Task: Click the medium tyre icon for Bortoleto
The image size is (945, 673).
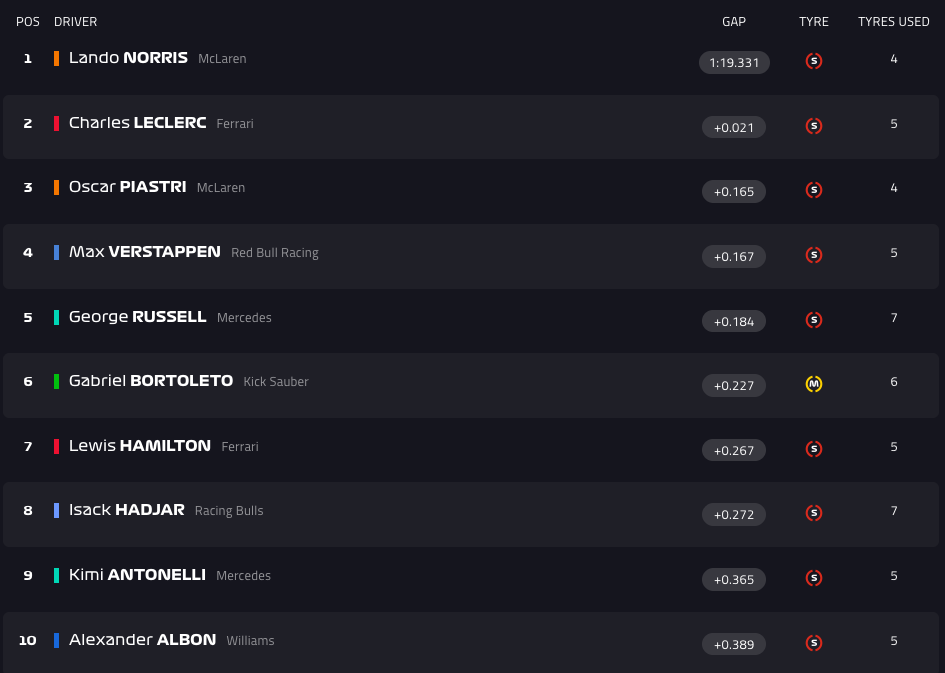Action: coord(814,384)
